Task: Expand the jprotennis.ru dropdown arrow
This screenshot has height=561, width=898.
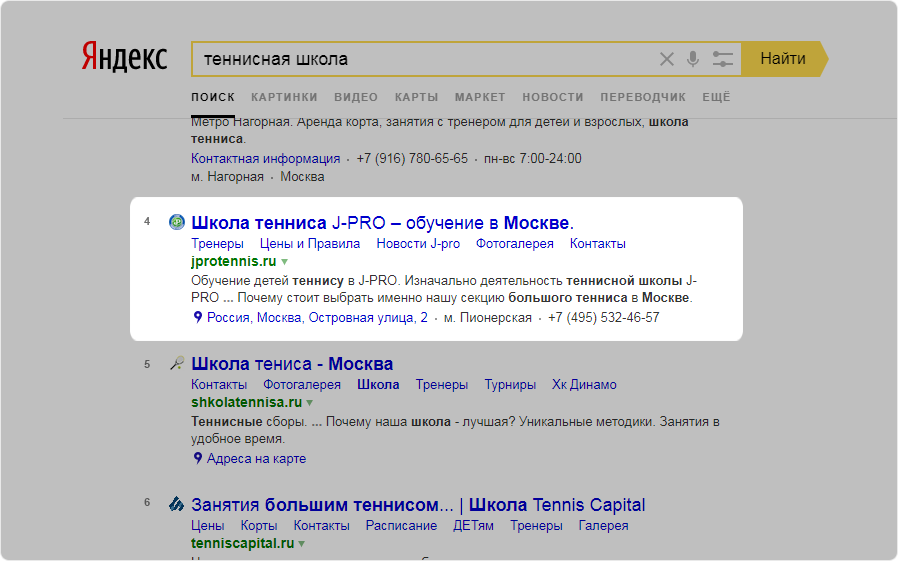Action: (x=284, y=262)
